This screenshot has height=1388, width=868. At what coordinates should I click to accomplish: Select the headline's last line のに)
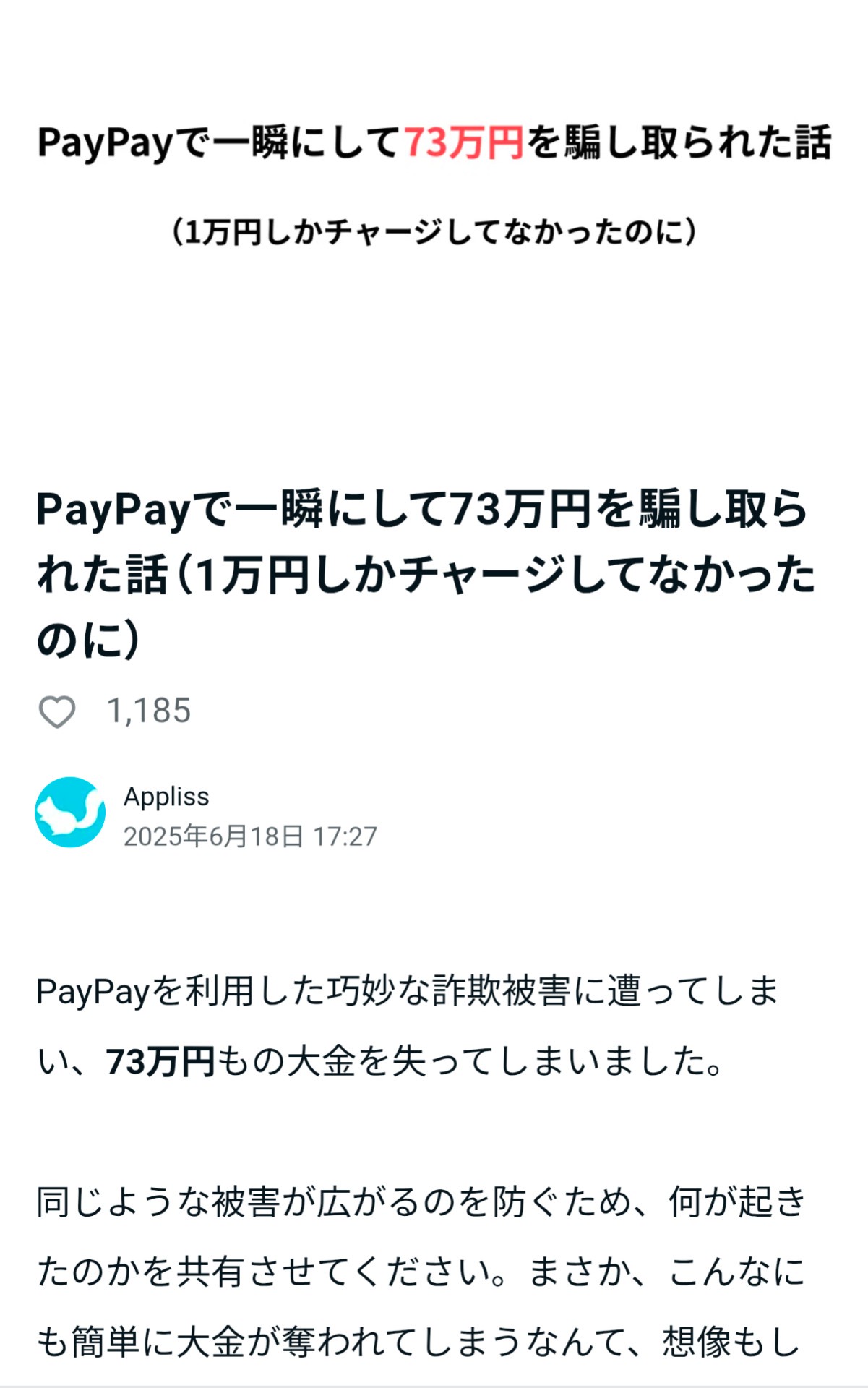[x=88, y=640]
